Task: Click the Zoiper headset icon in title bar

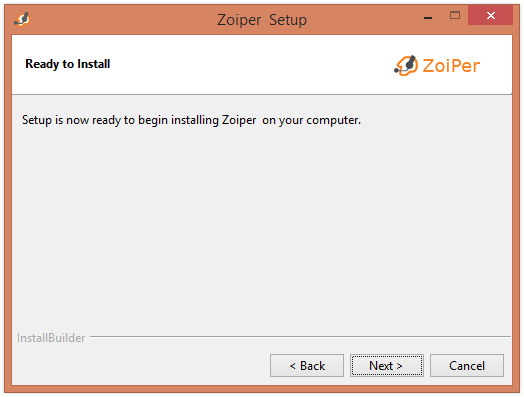Action: point(22,19)
